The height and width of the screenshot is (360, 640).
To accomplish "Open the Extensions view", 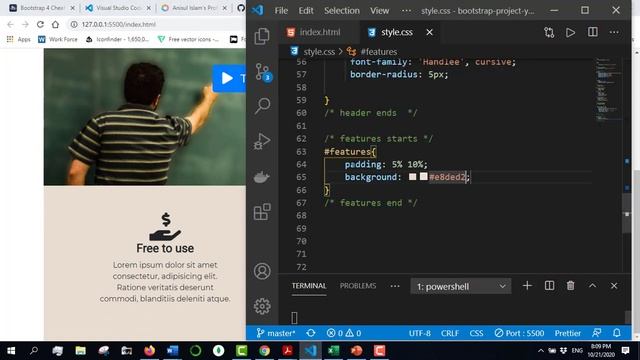I will coord(262,212).
